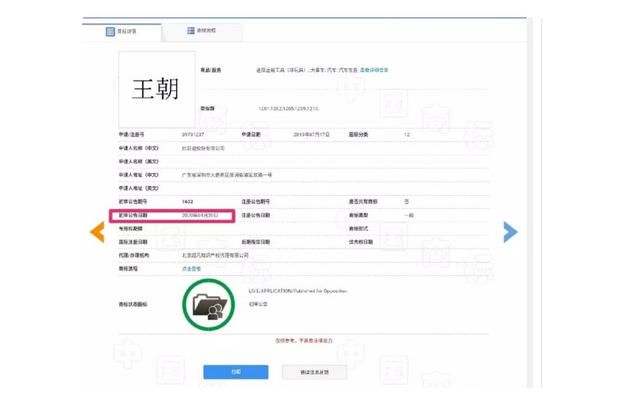Open the 商标详情 trademark details tab
Screen dimensions: 640x395
[x=122, y=32]
